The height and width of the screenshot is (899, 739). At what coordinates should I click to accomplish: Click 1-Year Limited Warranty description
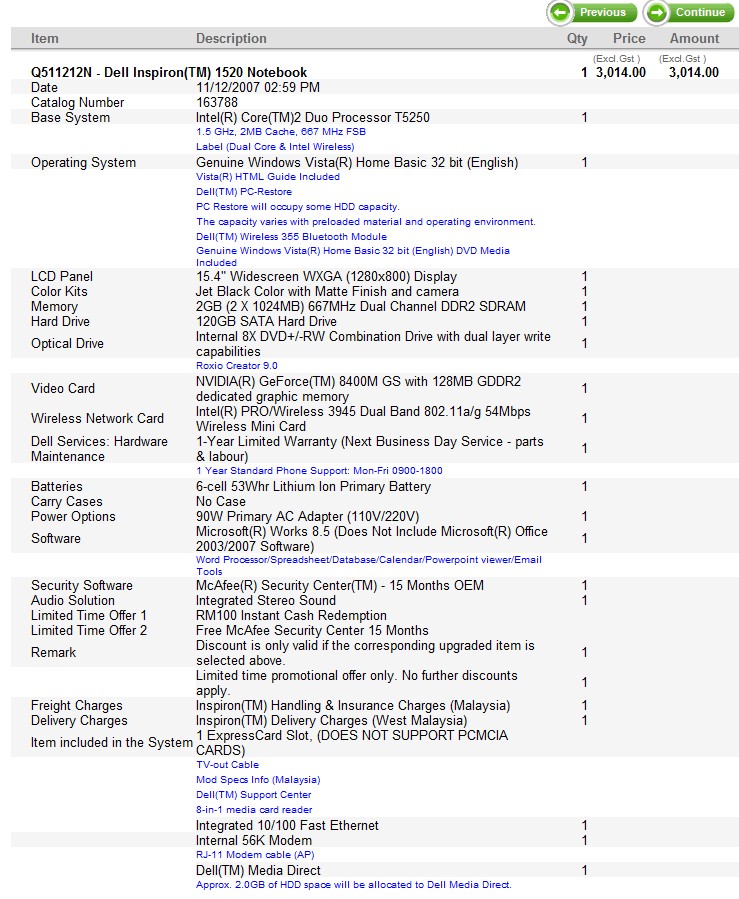(370, 448)
